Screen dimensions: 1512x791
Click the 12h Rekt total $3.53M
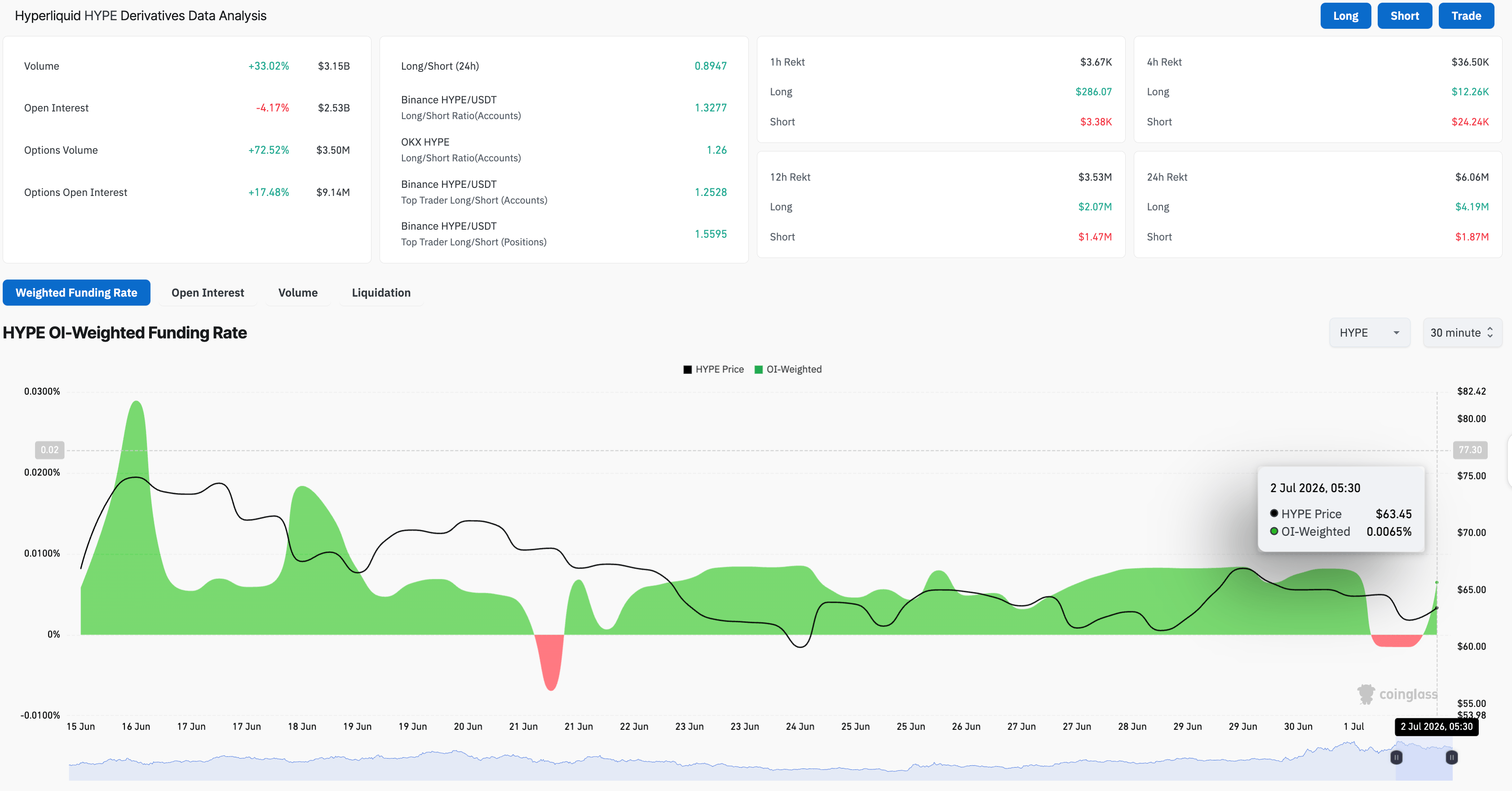(x=1095, y=177)
